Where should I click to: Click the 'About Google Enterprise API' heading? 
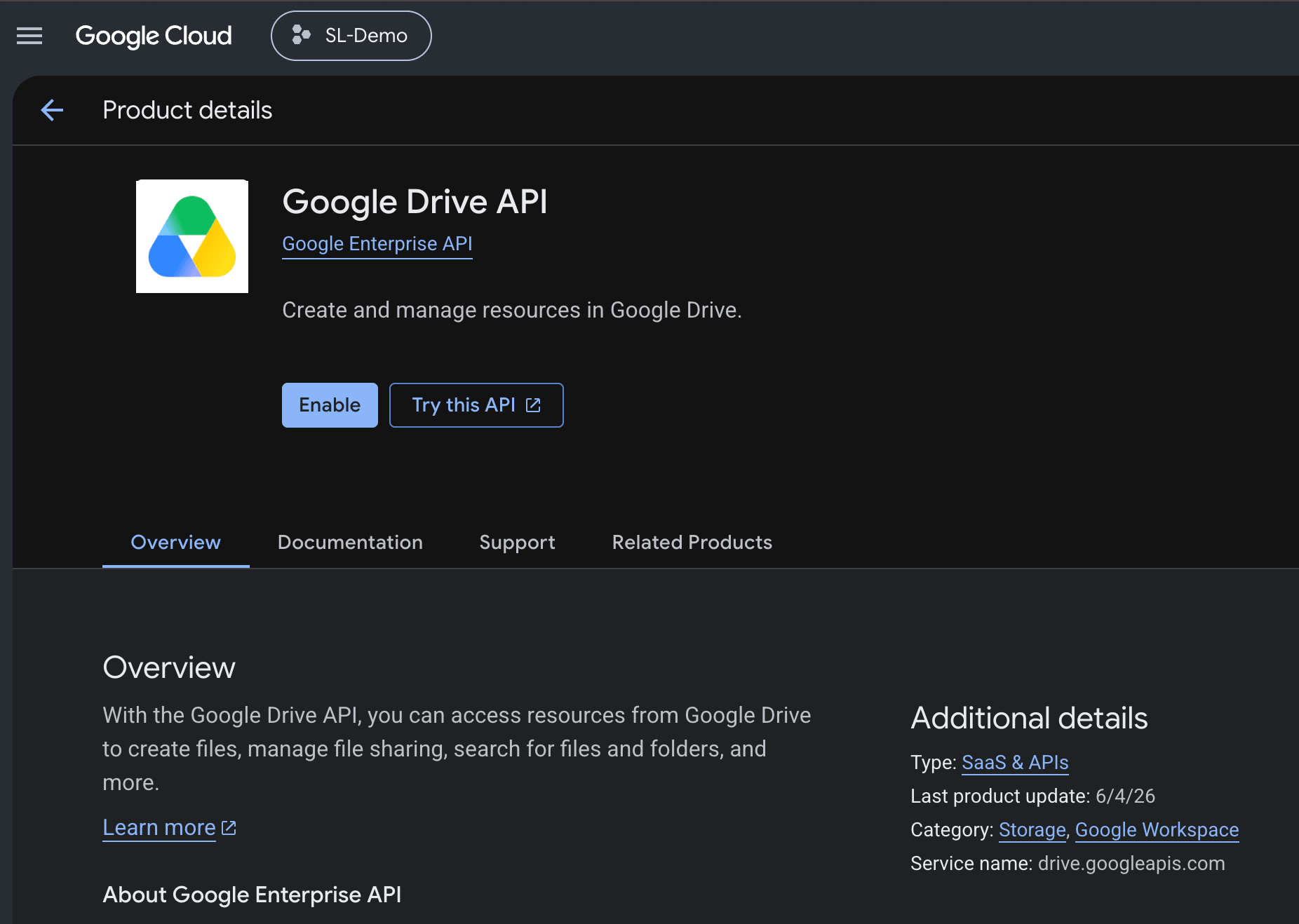click(x=252, y=895)
